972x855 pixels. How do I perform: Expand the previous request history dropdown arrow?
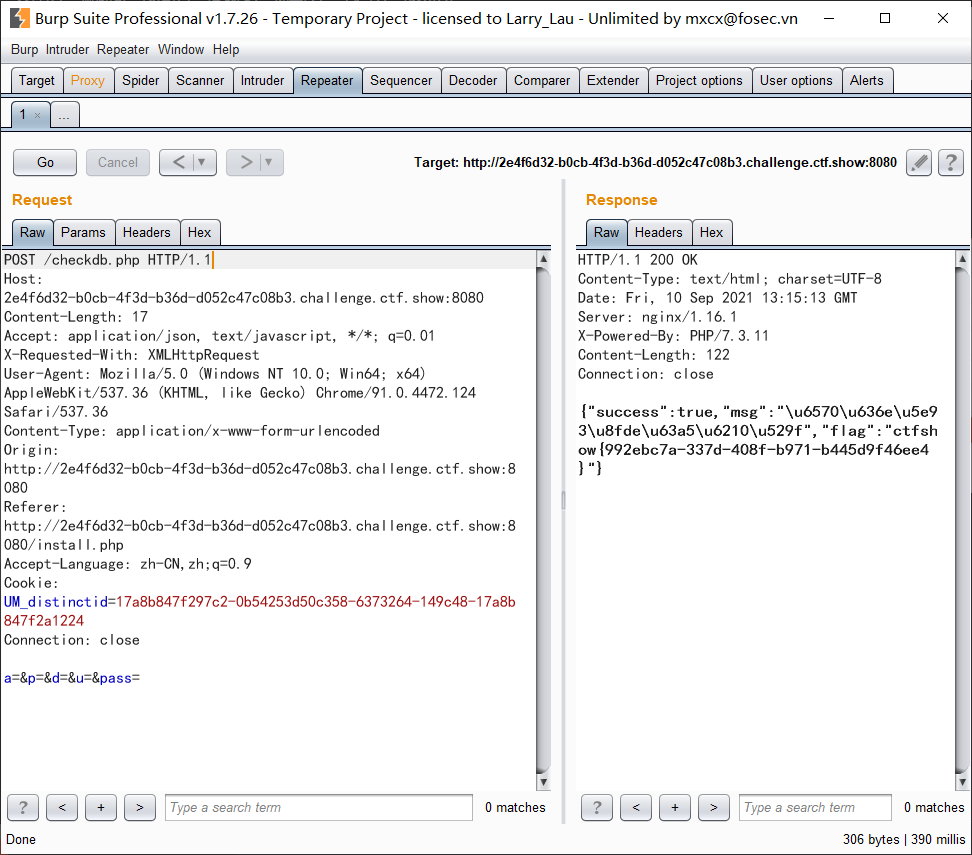coord(201,162)
